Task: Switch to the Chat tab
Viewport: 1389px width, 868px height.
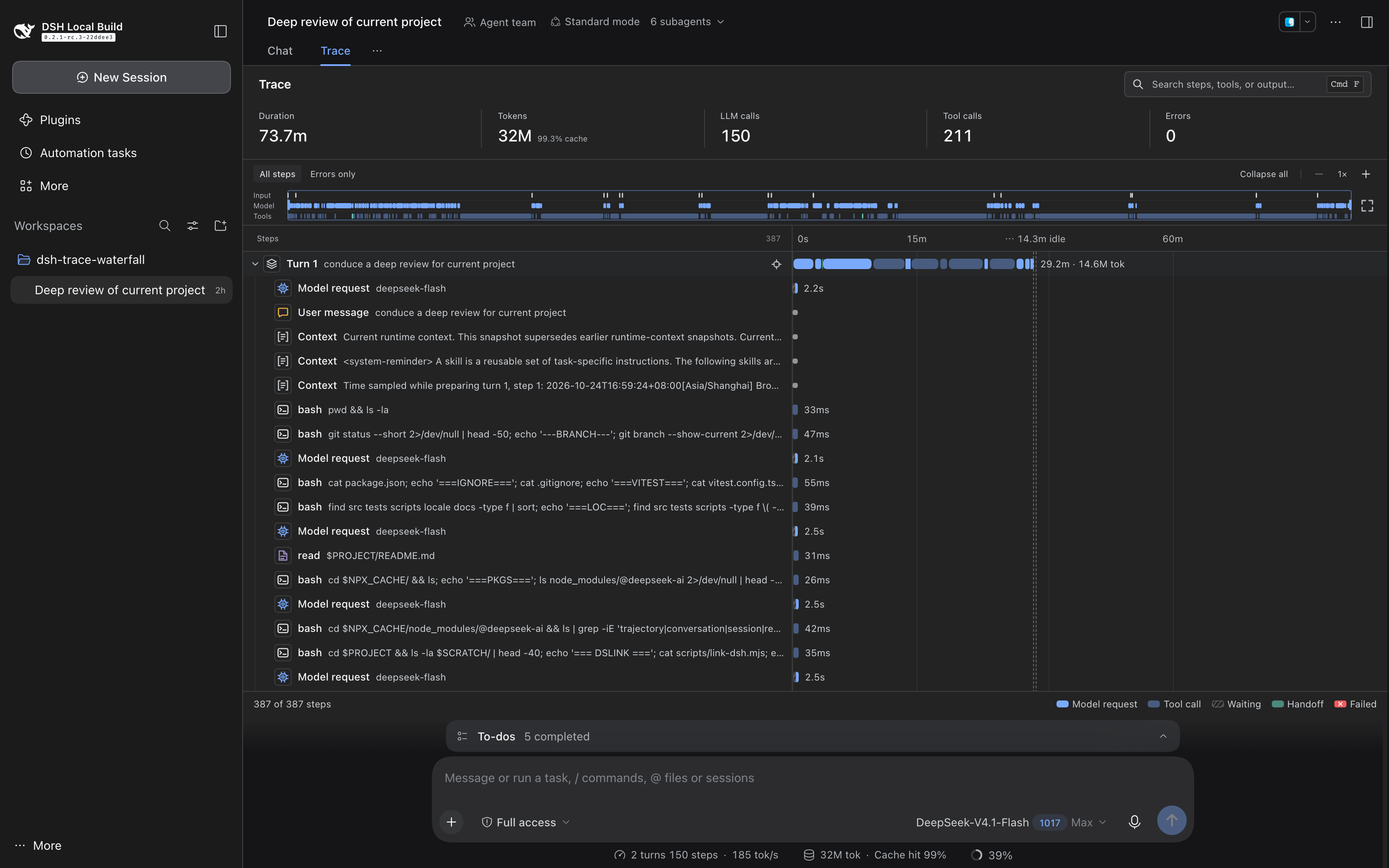Action: coord(280,50)
